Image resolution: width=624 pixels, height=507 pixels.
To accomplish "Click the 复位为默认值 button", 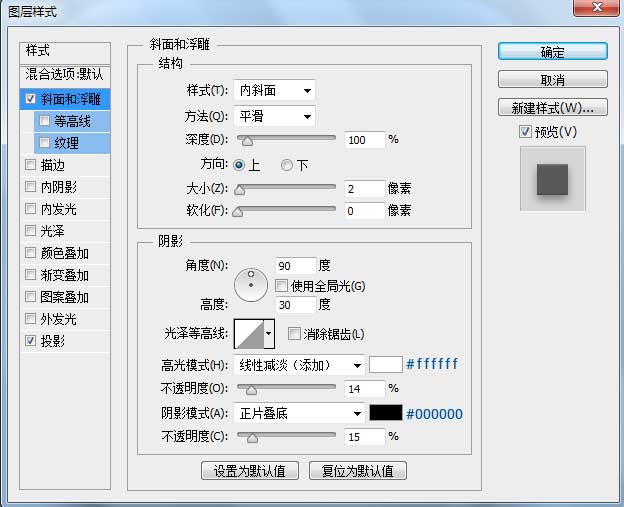I will pos(358,471).
